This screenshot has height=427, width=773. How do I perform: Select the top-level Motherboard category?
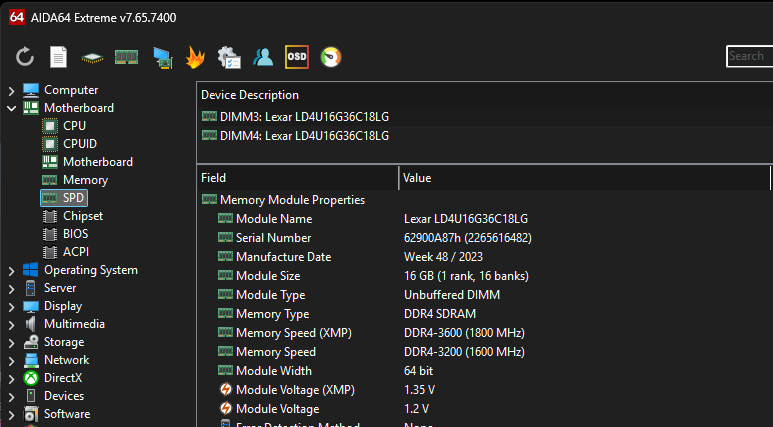pos(79,108)
